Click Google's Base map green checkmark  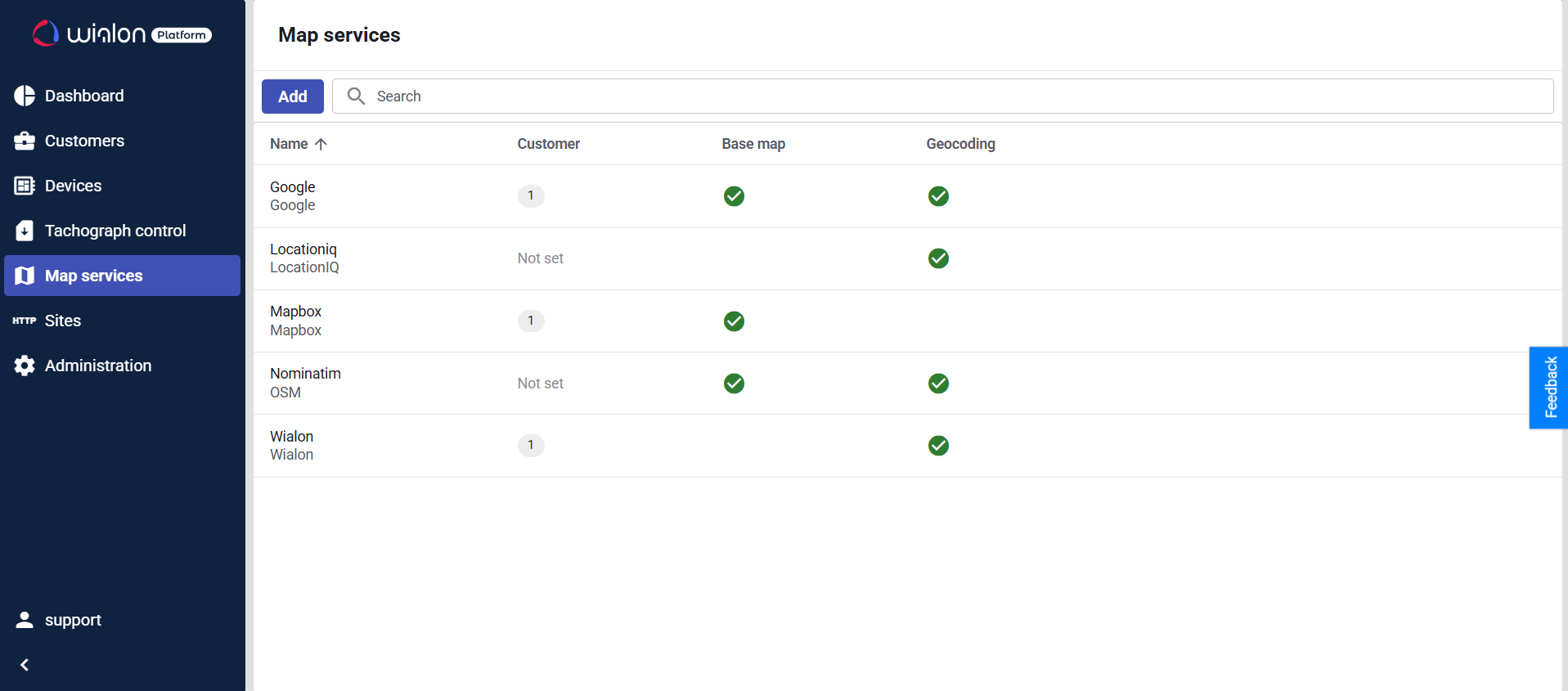point(734,196)
